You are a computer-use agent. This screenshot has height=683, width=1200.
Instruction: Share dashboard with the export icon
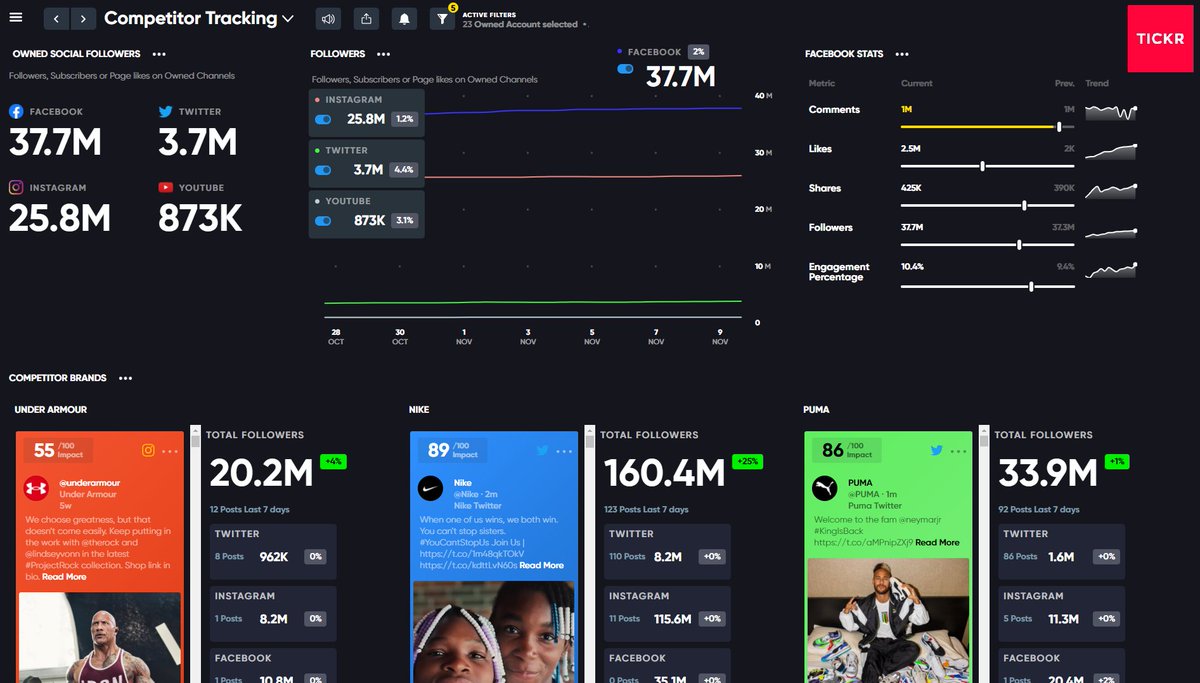366,18
